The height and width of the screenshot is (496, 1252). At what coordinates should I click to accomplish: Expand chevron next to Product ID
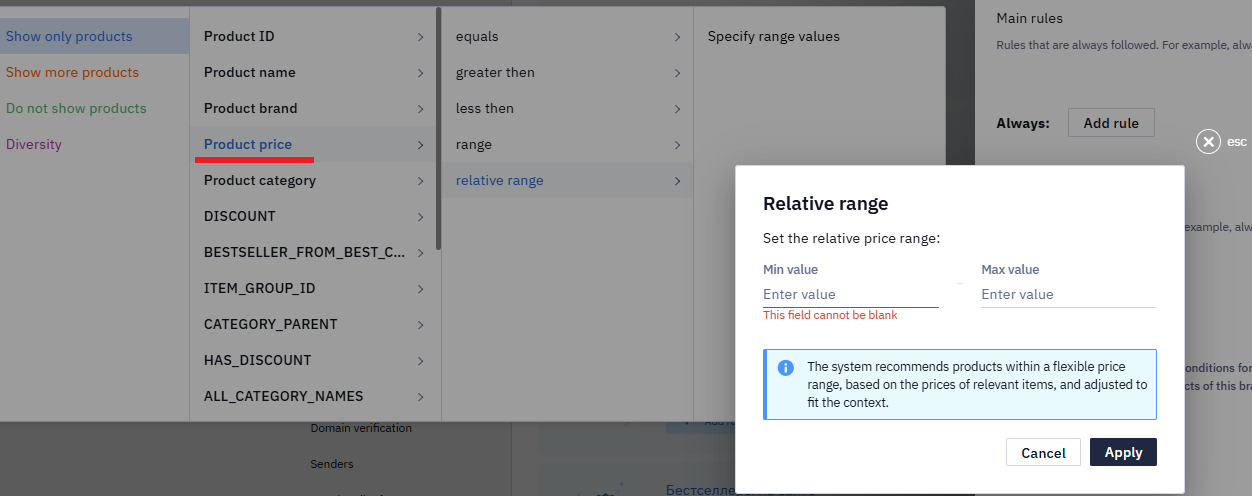coord(421,37)
